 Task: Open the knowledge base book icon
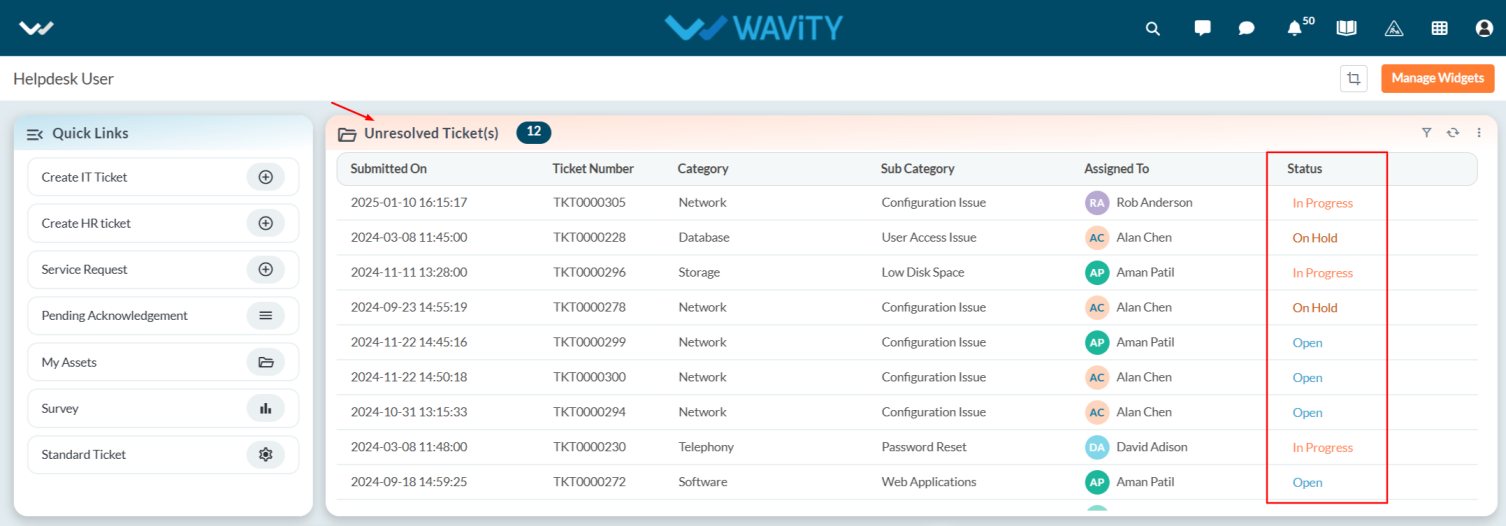1346,28
